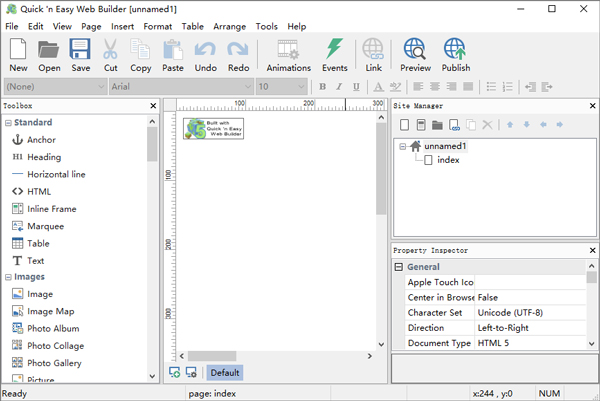Save the project with Save icon
The image size is (600, 401).
click(80, 55)
